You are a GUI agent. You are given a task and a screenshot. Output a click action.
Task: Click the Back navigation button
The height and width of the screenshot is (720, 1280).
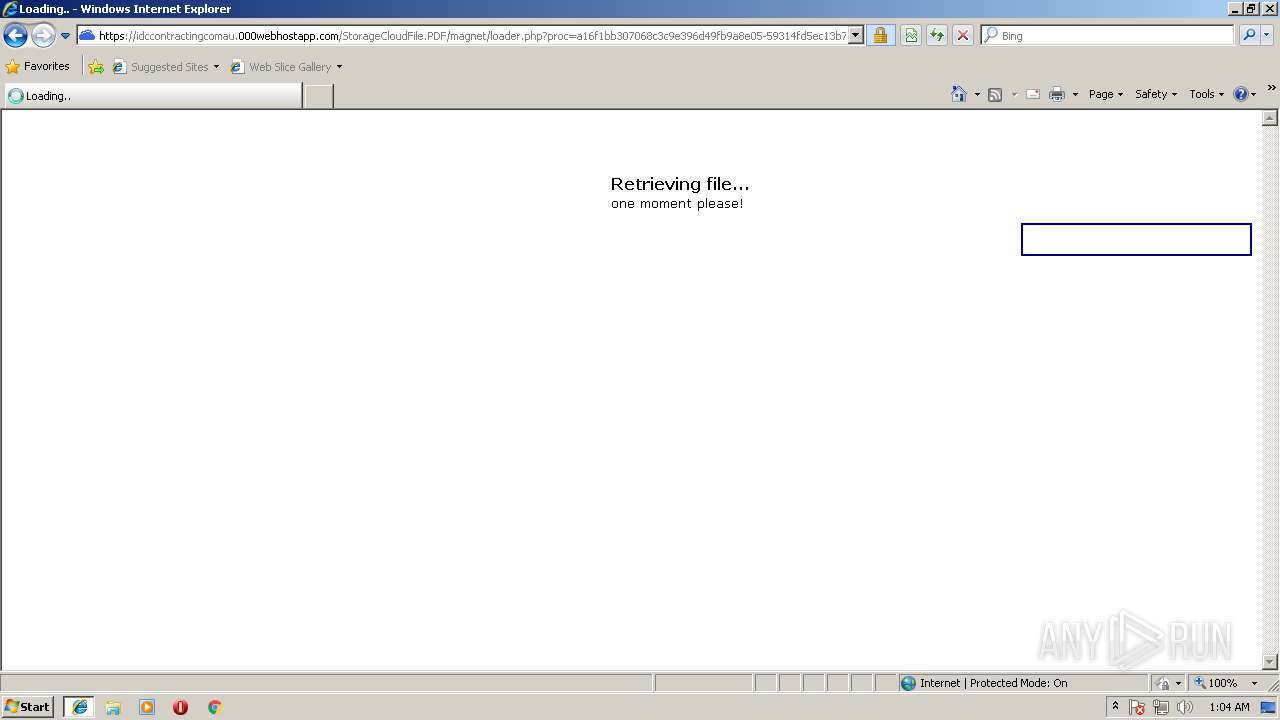[15, 36]
